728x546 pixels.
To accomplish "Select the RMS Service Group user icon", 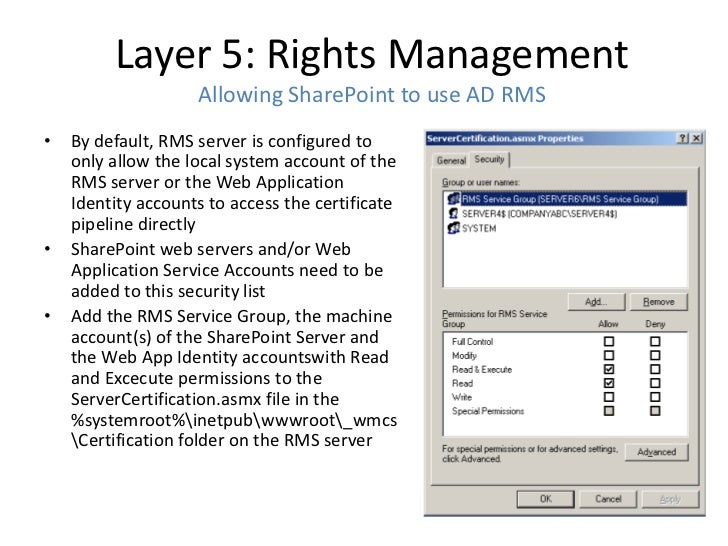I will 453,199.
